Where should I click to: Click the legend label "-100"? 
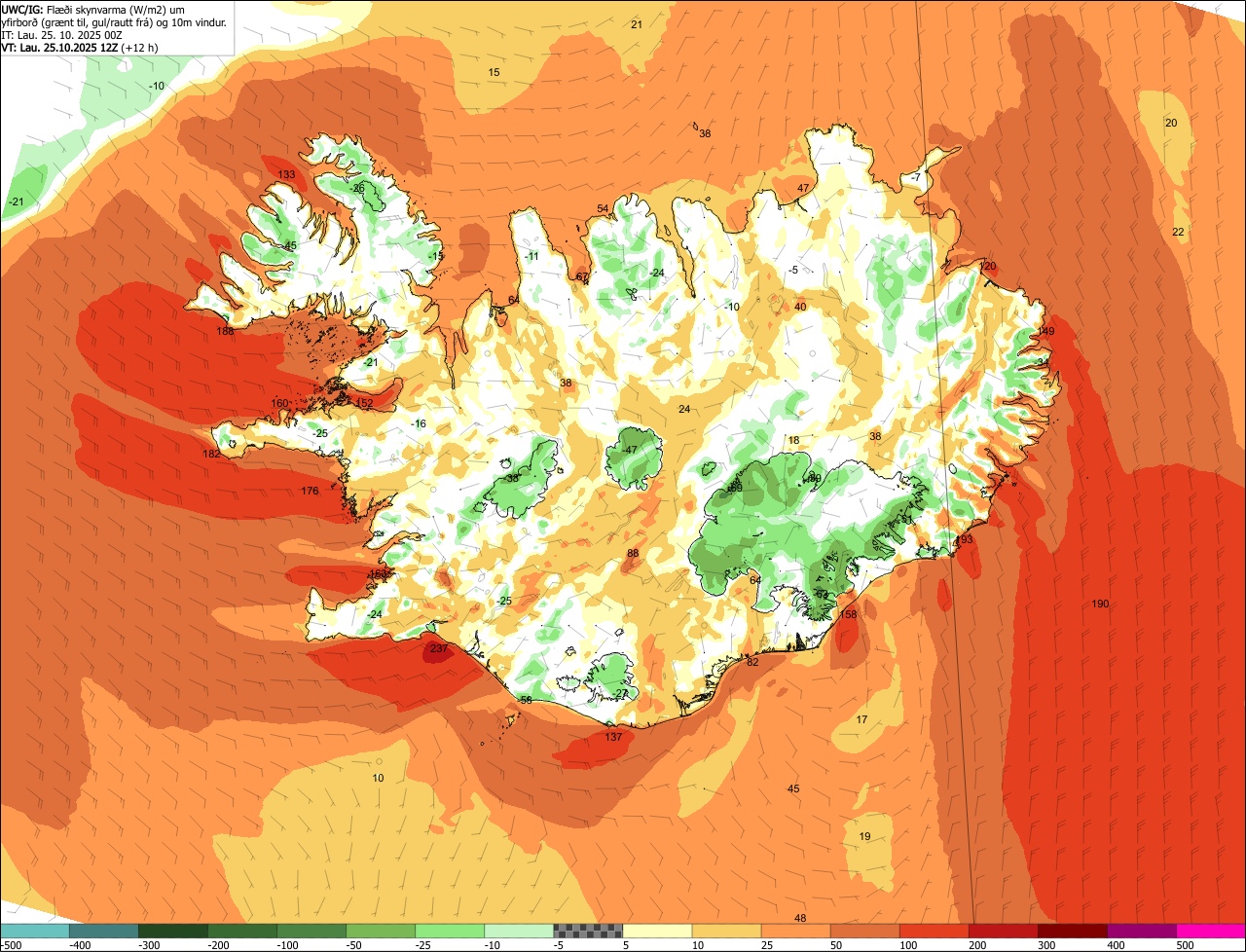(287, 945)
